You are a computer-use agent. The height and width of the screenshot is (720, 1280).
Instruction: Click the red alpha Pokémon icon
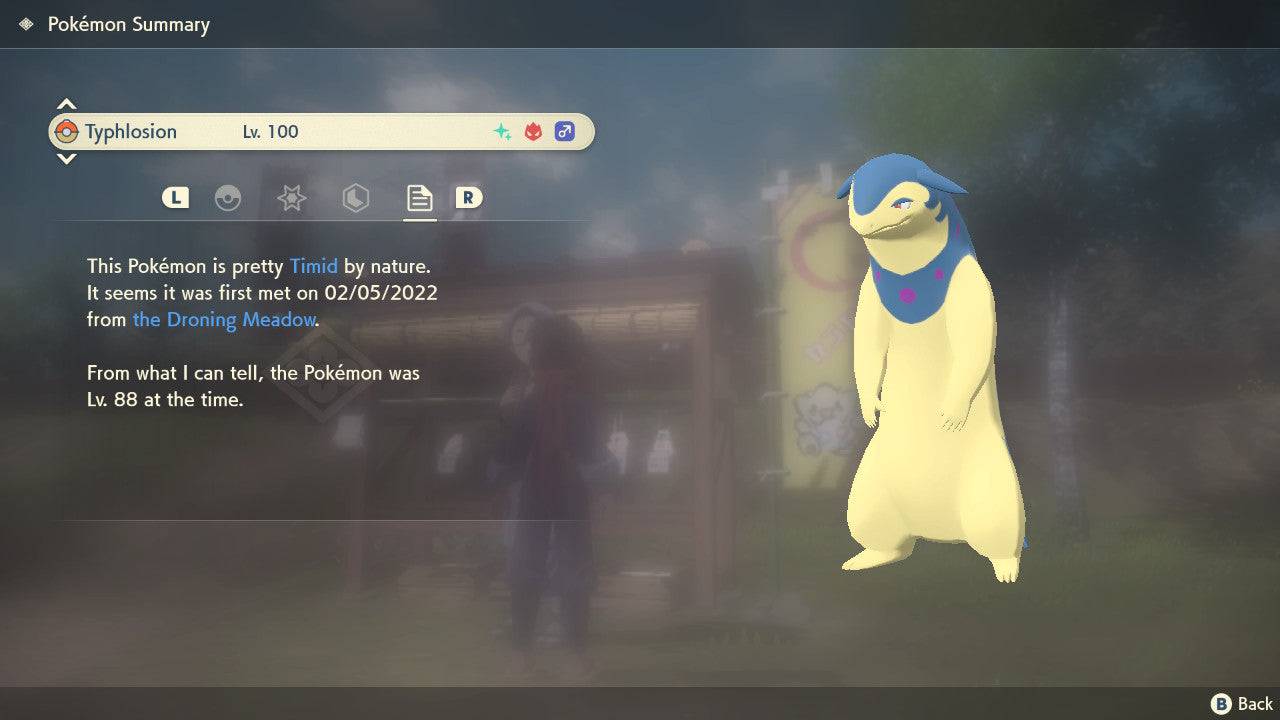[x=531, y=130]
